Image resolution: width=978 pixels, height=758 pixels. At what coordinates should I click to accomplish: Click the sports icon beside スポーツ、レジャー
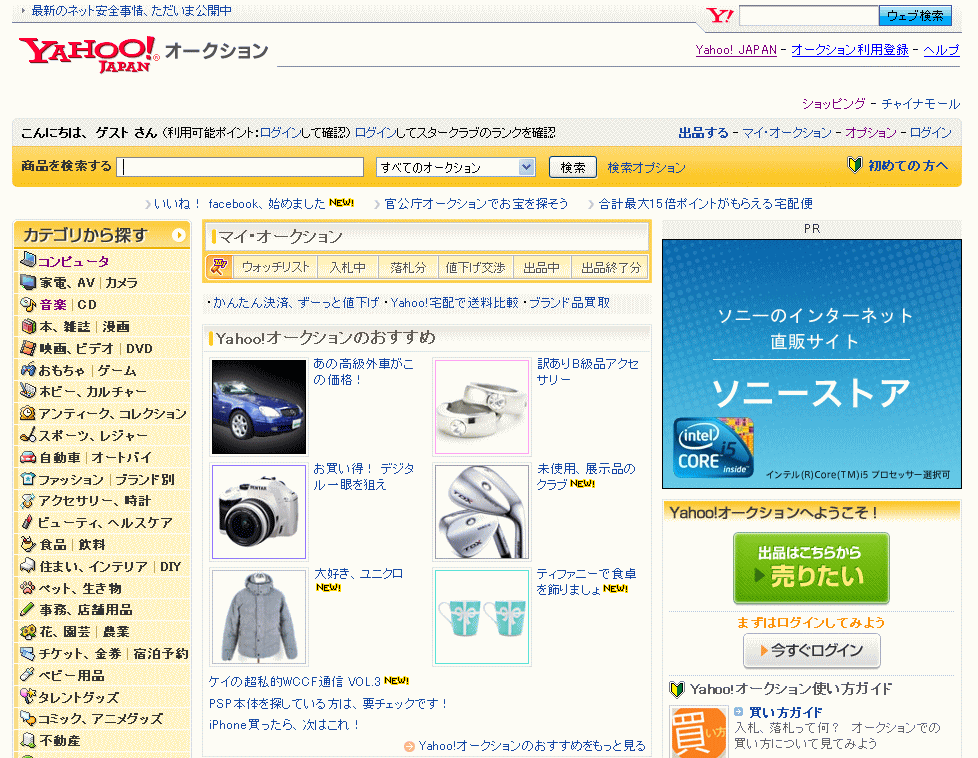tap(28, 435)
